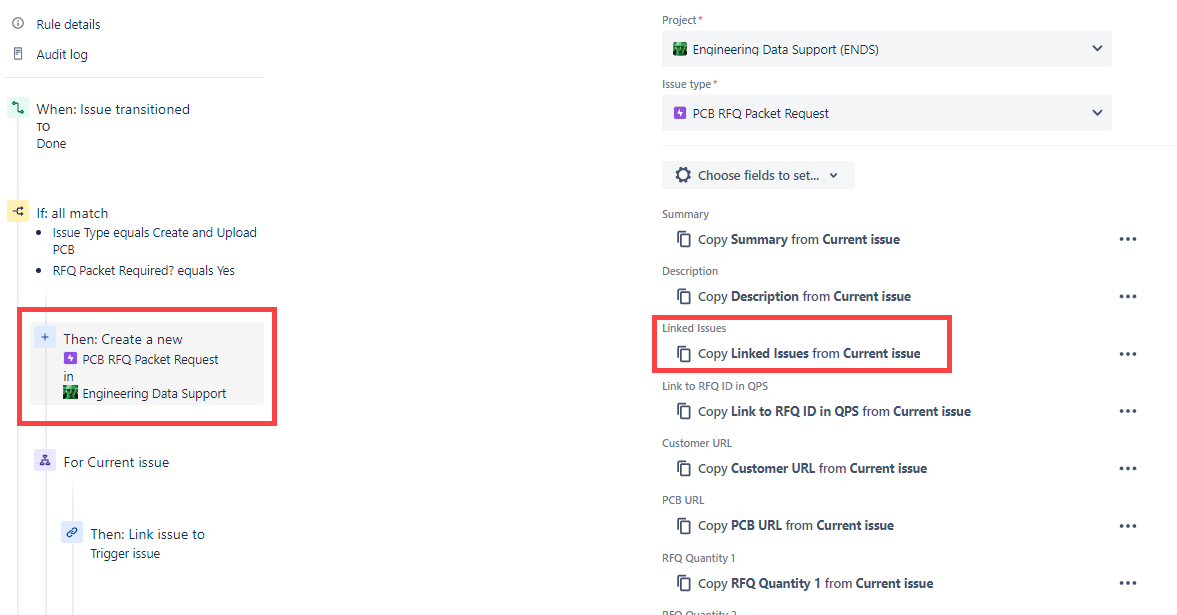The height and width of the screenshot is (615, 1177).
Task: Open more options for Summary field
Action: pos(1127,240)
